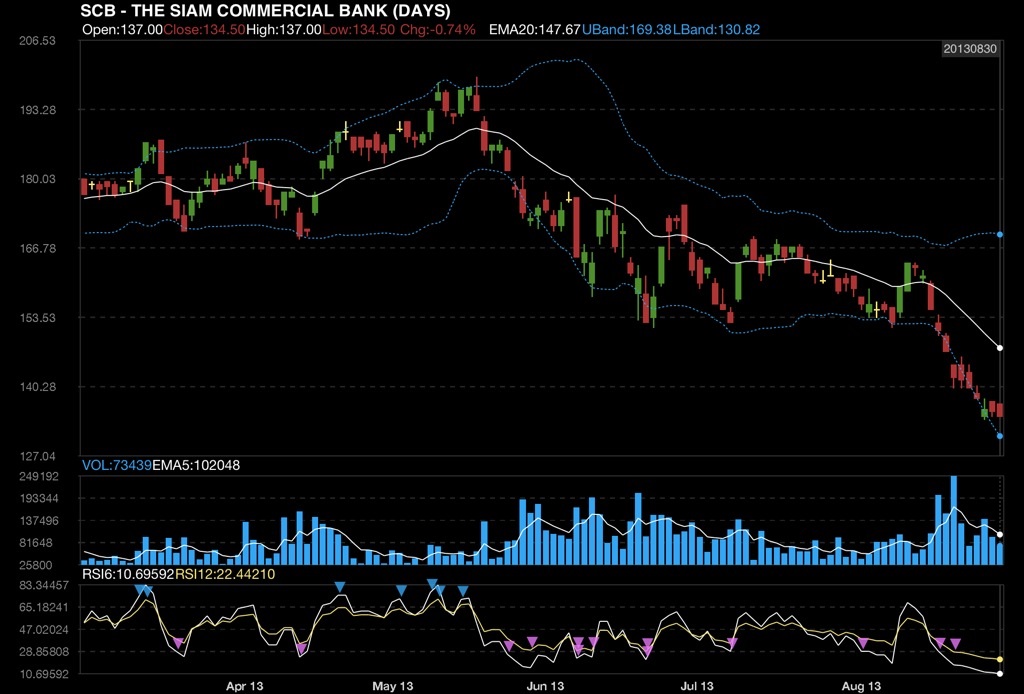Image resolution: width=1024 pixels, height=694 pixels.
Task: Click the Apr 13 date axis label
Action: click(x=244, y=686)
